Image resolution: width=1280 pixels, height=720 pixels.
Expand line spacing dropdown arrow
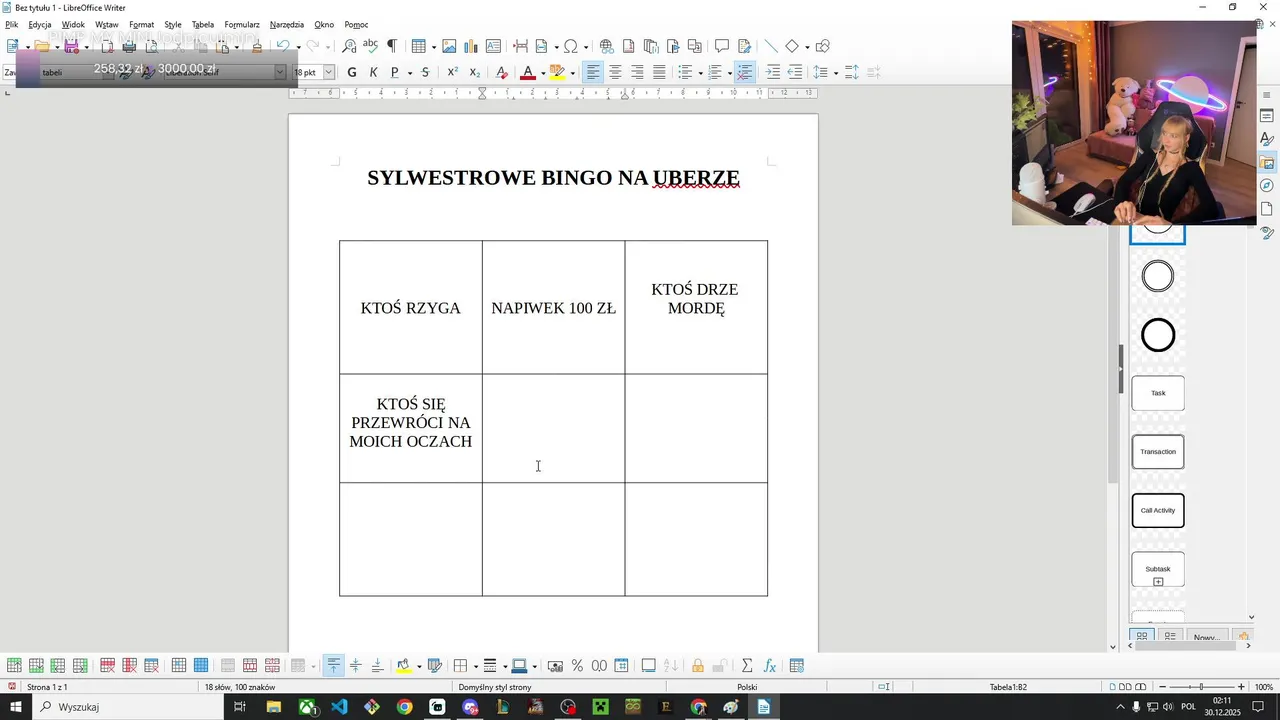(835, 73)
